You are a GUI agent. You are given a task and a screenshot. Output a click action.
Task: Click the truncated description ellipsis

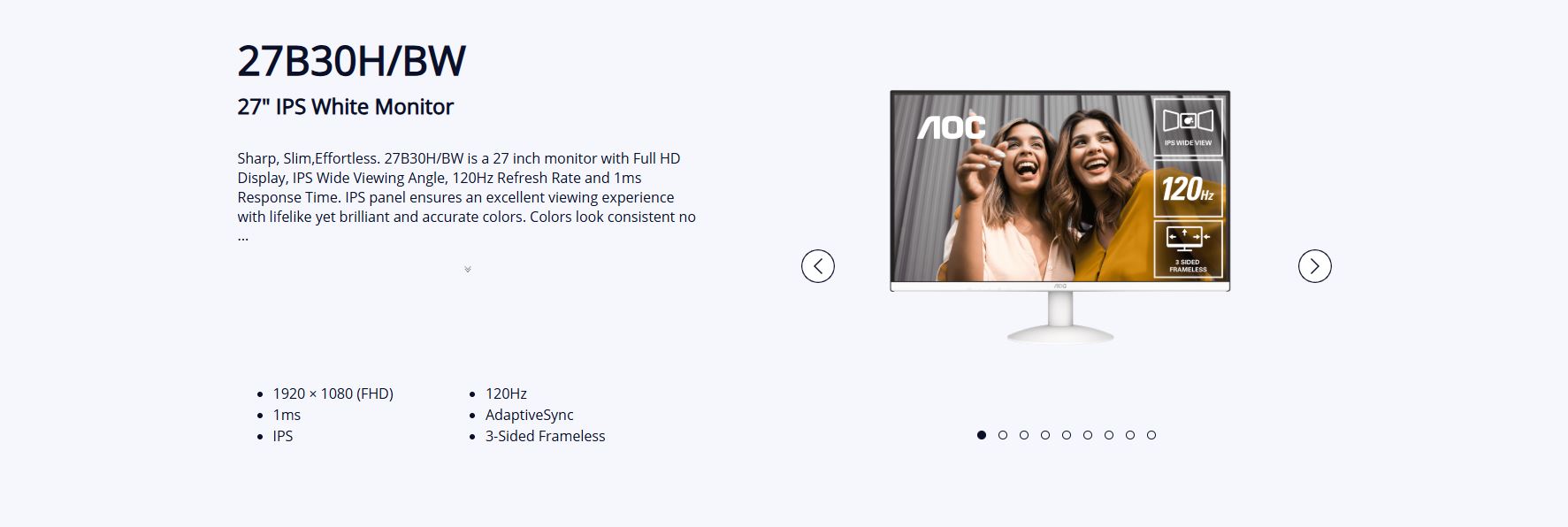tap(243, 237)
